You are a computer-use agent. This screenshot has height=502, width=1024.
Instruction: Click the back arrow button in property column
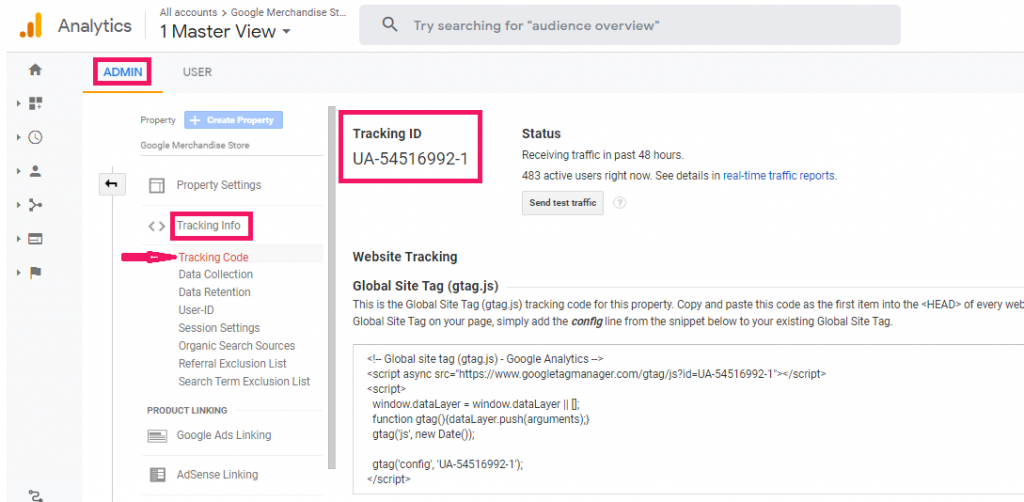[x=111, y=185]
